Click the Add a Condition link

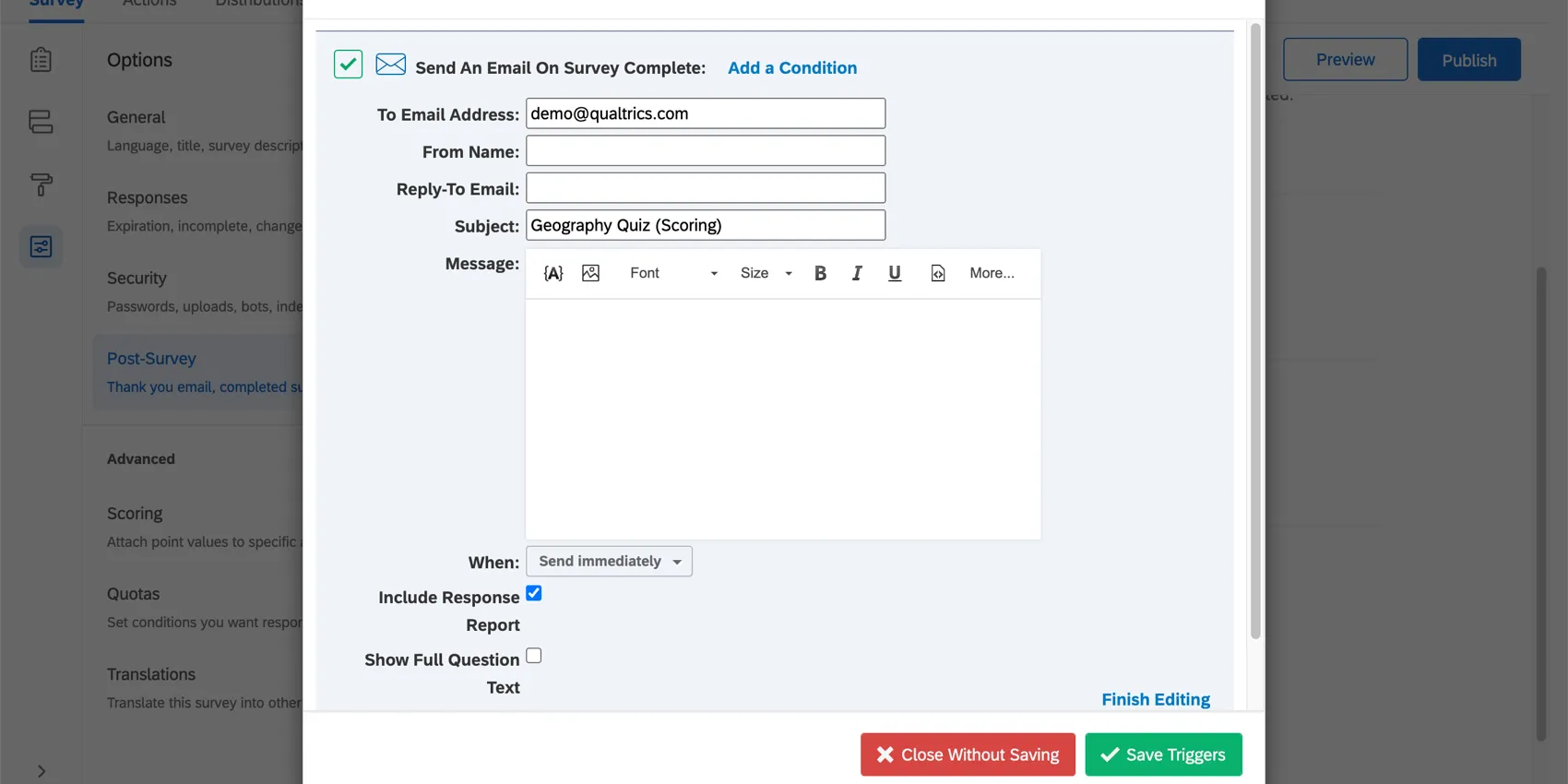pos(792,68)
